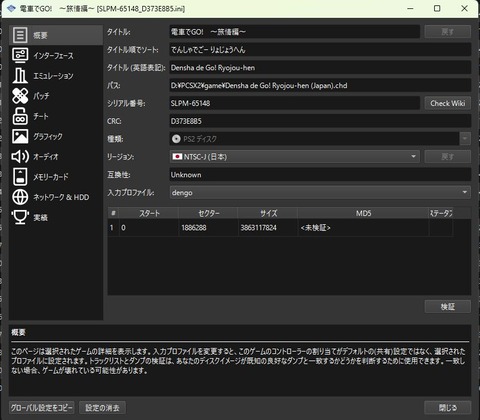
Task: Click the タイトル順でソート input field
Action: (320, 50)
